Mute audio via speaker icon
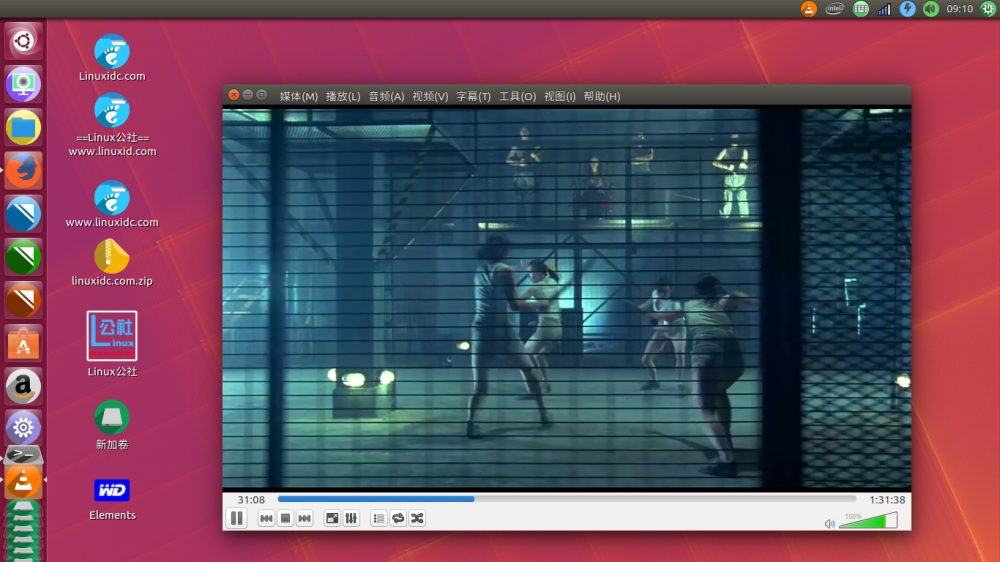Image resolution: width=1000 pixels, height=562 pixels. 829,524
